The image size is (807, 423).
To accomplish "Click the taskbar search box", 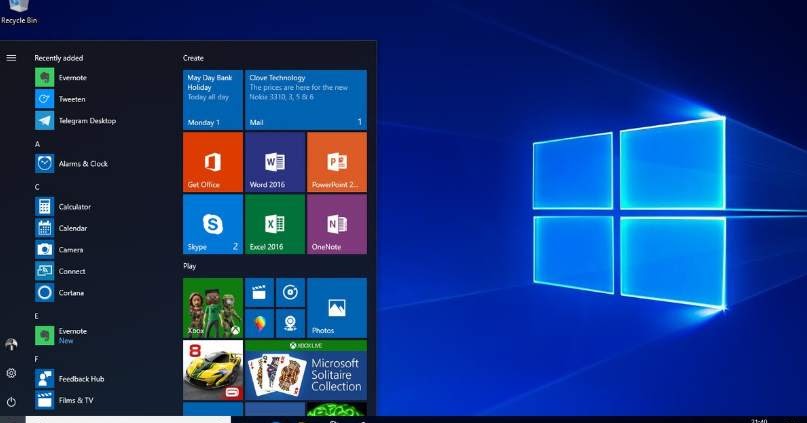I will tap(128, 420).
